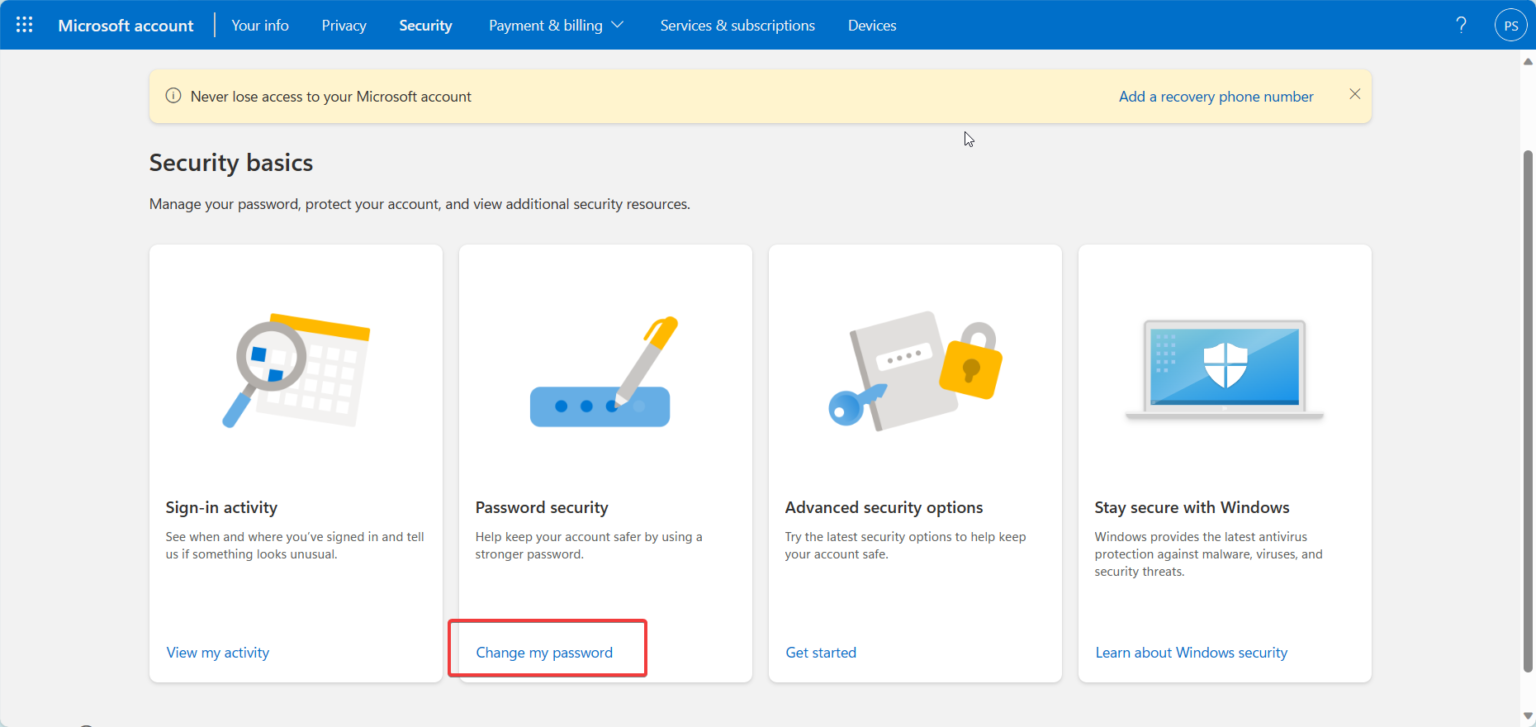Dismiss the yellow notification banner
The height and width of the screenshot is (727, 1536).
click(x=1355, y=95)
